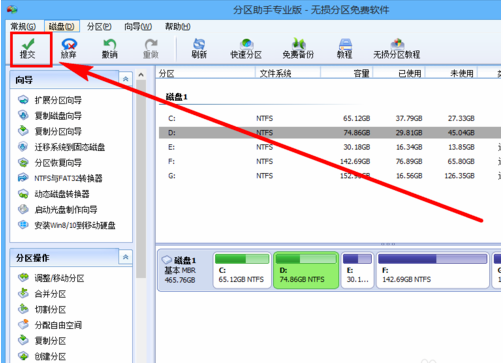Select the F: partition row
Image resolution: width=503 pixels, height=363 pixels.
[329, 161]
